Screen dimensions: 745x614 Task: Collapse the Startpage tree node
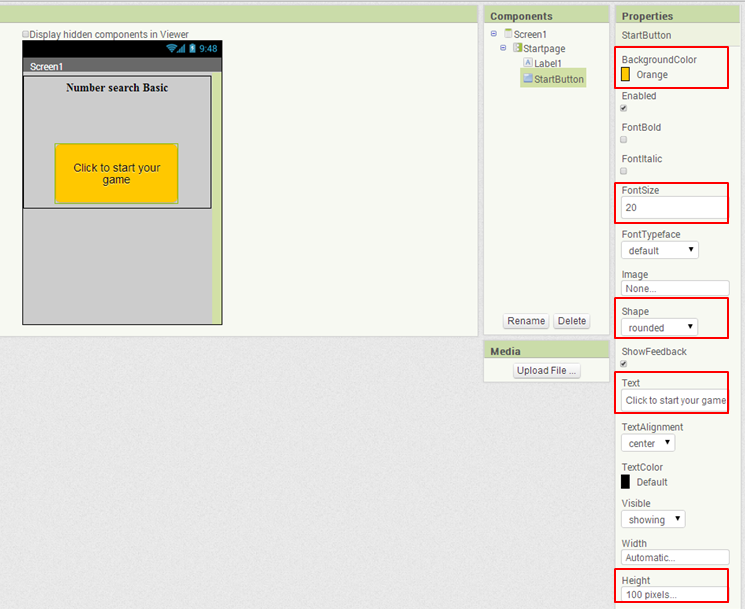(503, 48)
